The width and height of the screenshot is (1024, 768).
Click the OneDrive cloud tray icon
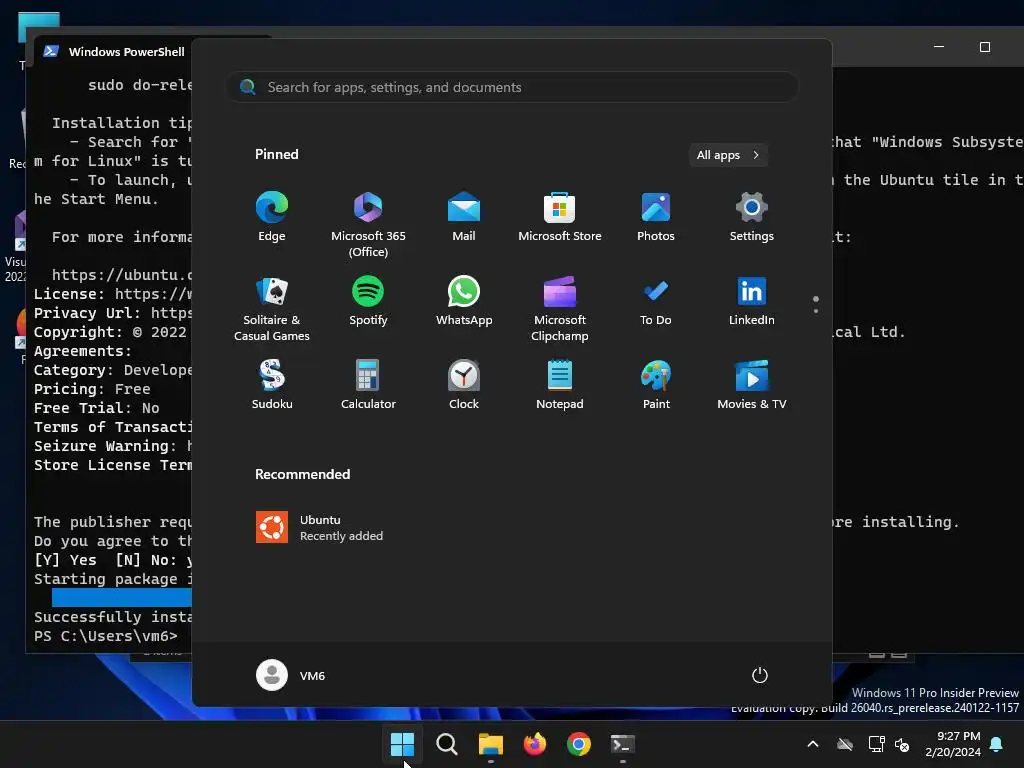pyautogui.click(x=845, y=744)
